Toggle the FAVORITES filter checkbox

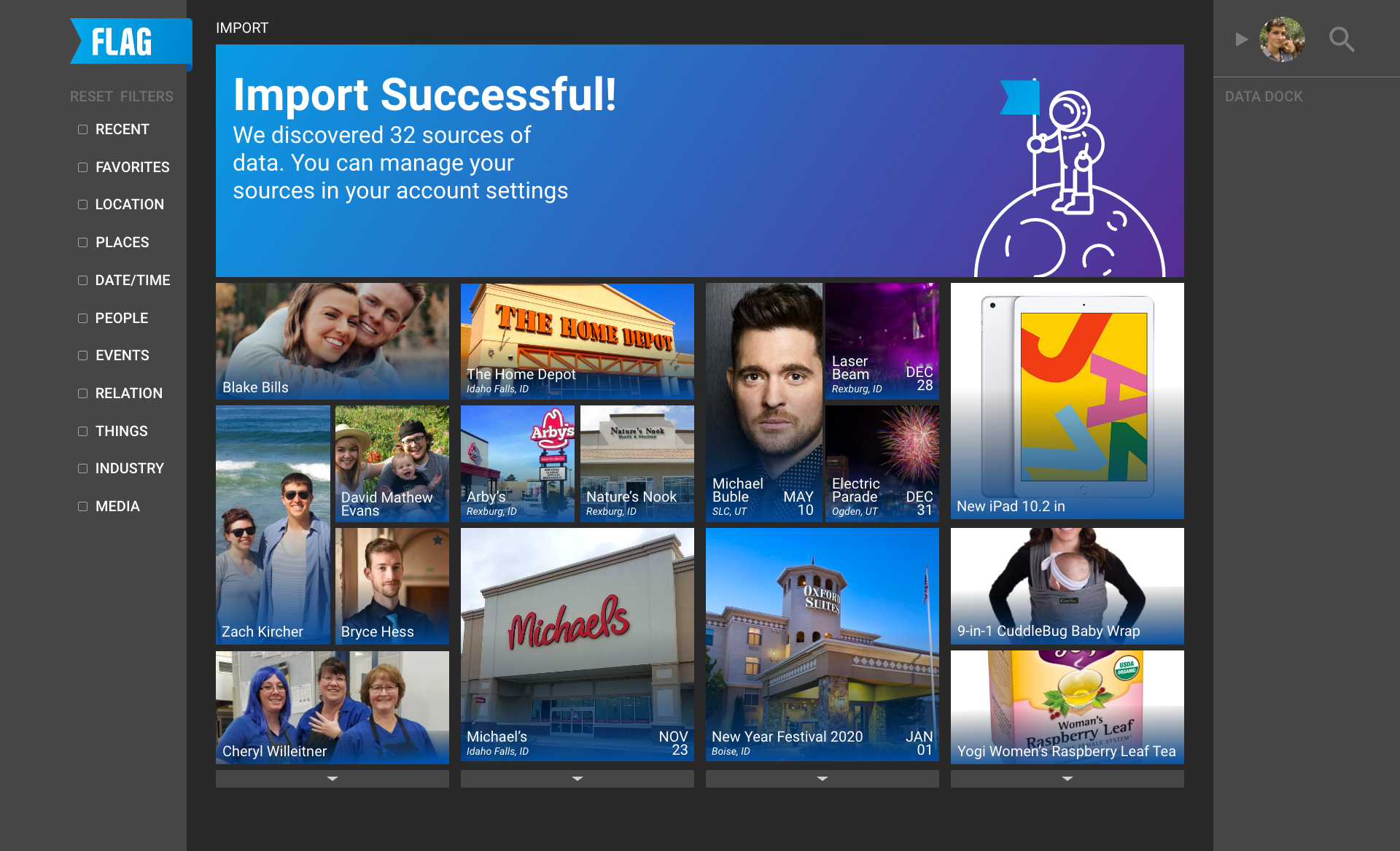point(82,167)
